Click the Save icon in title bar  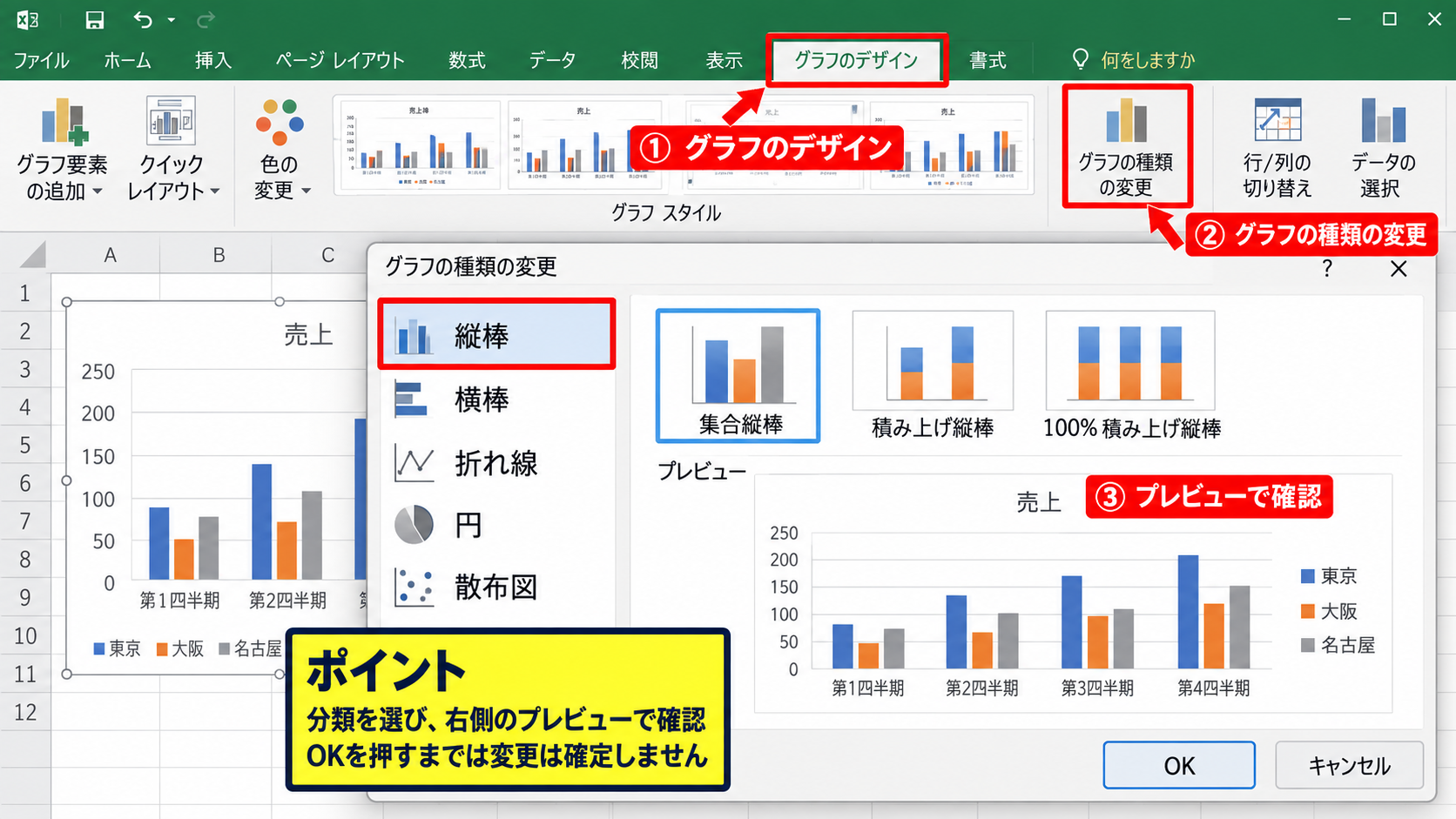pyautogui.click(x=94, y=20)
